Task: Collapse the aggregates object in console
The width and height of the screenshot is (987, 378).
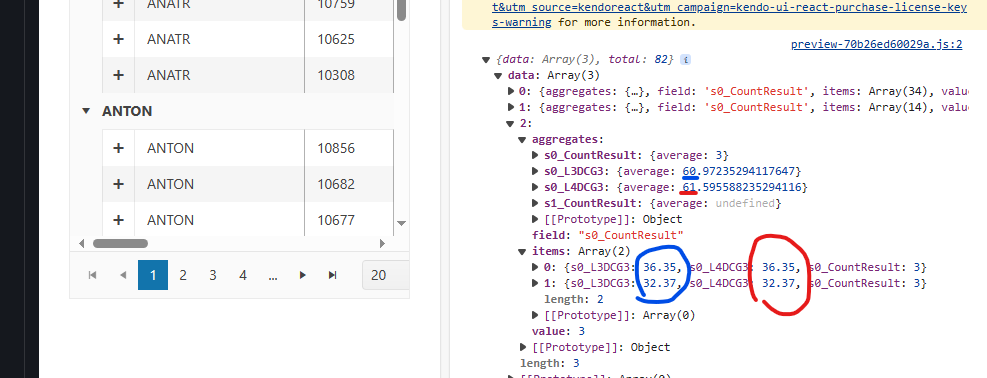Action: click(x=522, y=140)
